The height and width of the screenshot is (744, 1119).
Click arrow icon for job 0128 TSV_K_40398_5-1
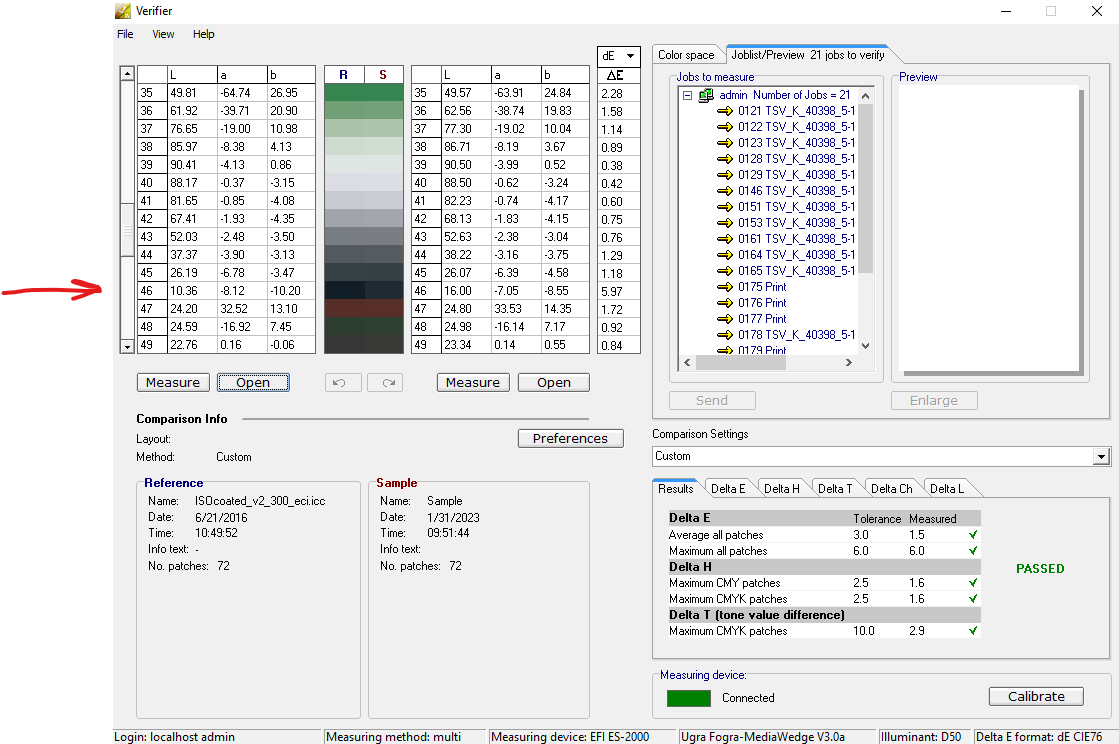click(725, 159)
